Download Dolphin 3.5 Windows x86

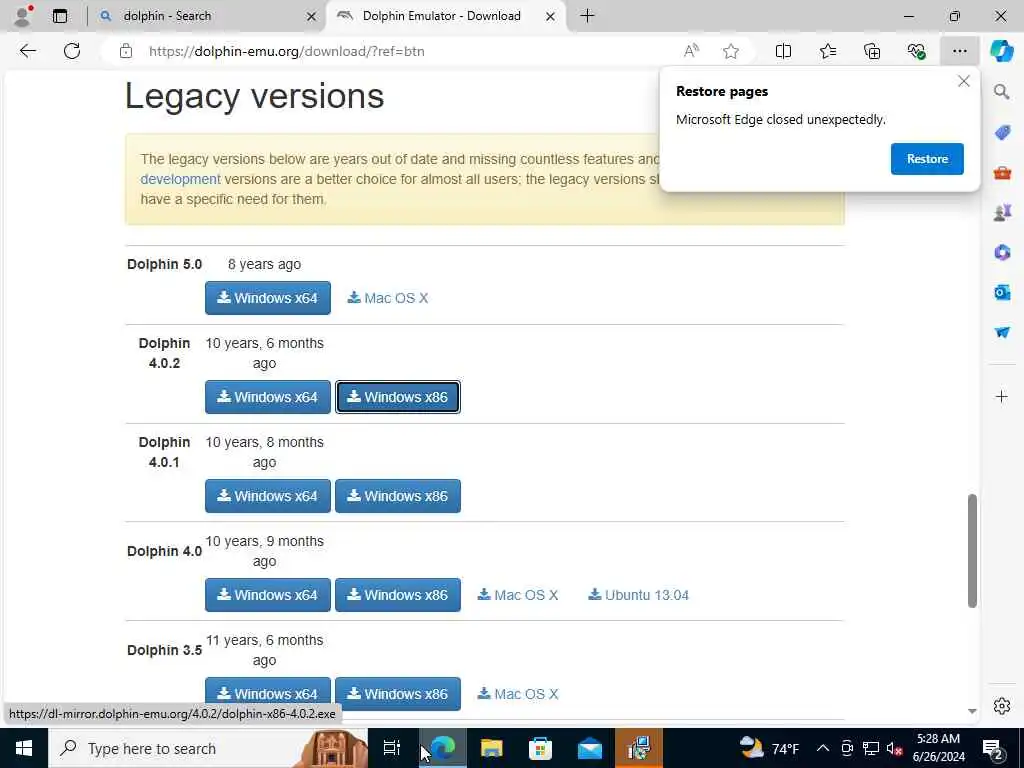coord(398,694)
